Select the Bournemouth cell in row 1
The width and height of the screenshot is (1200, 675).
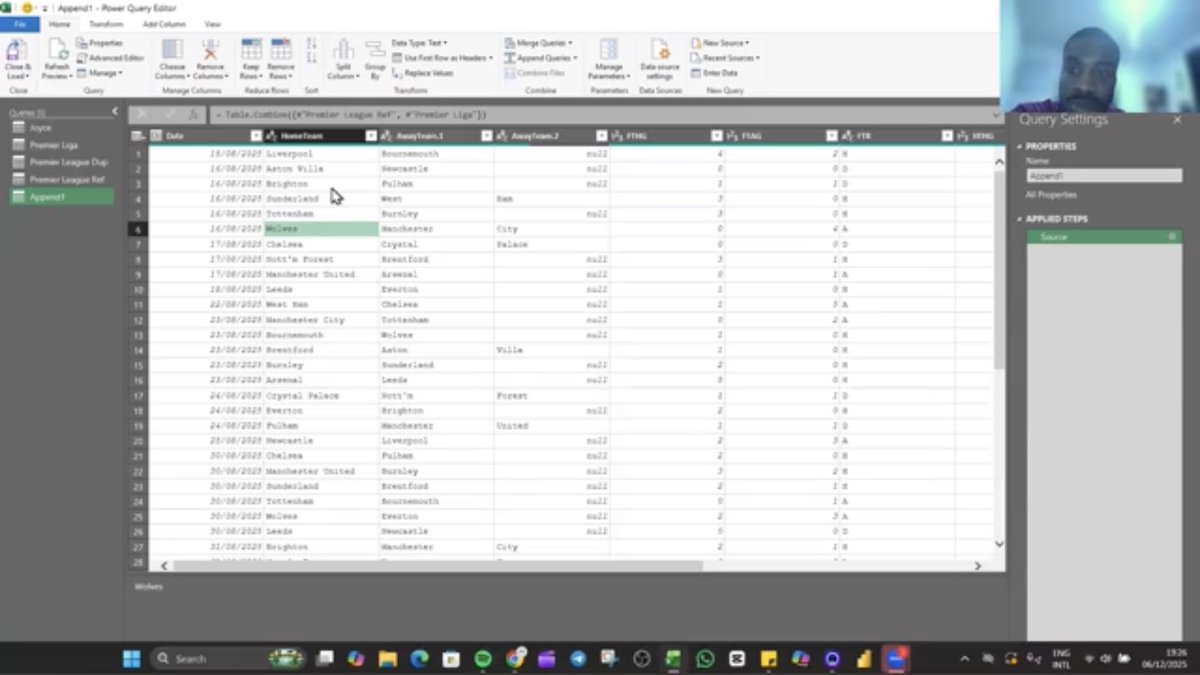tap(436, 154)
